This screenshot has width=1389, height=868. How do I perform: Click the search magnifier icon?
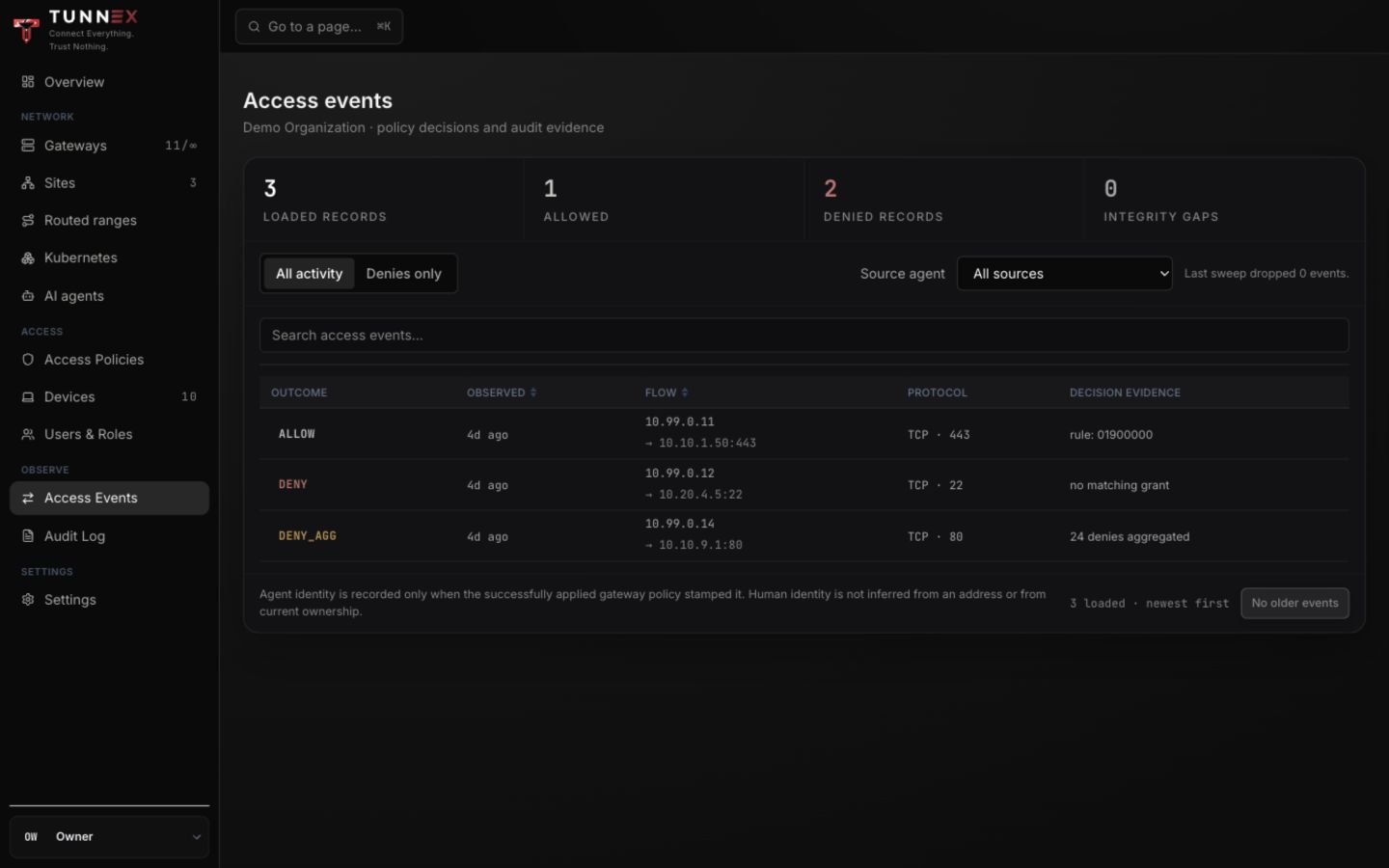[x=254, y=27]
